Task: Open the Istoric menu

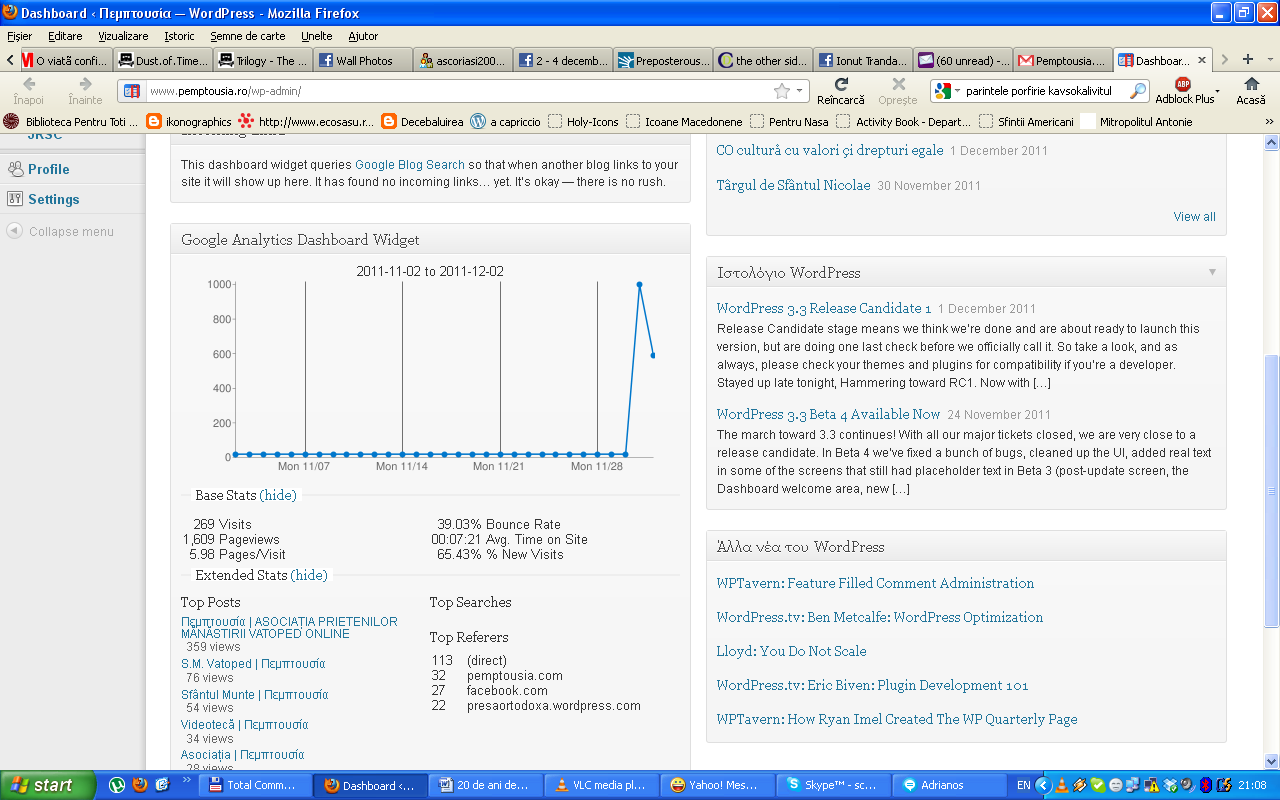Action: point(179,36)
